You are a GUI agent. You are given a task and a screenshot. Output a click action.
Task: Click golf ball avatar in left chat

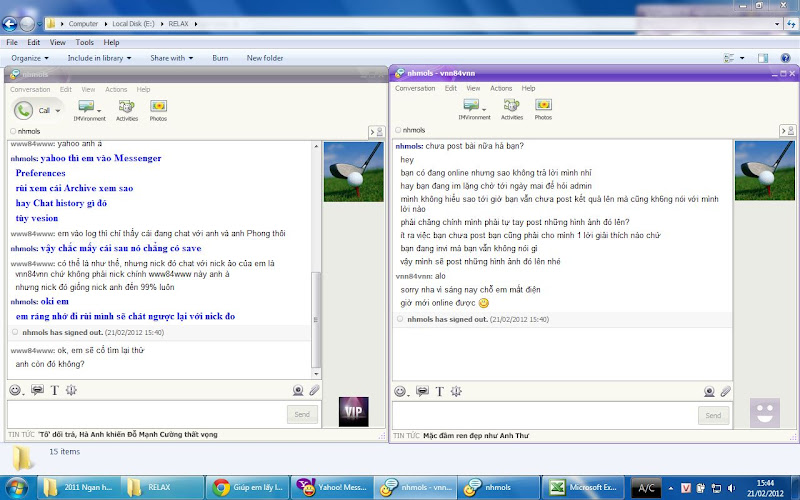tap(354, 172)
